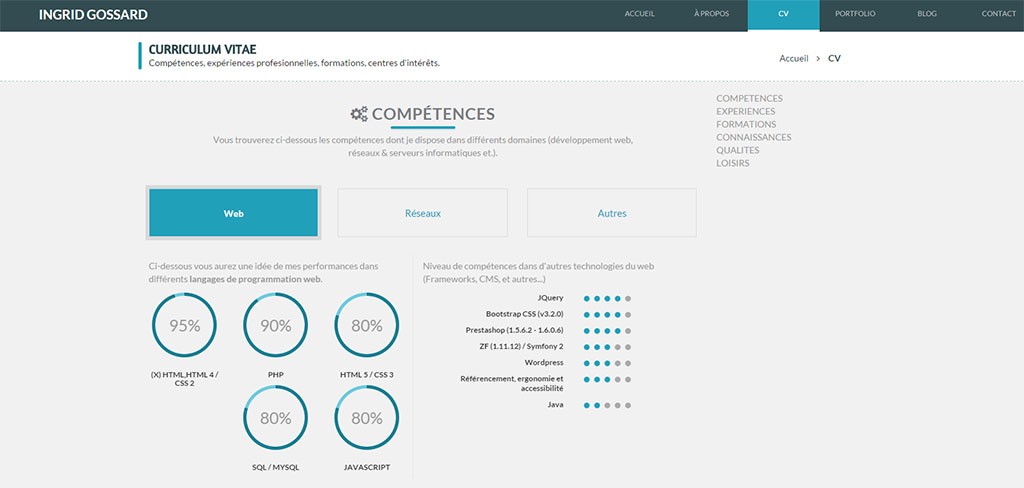Click the "ZF (1.11.12) / Symfony 2" label
The height and width of the screenshot is (488, 1024).
click(x=521, y=347)
